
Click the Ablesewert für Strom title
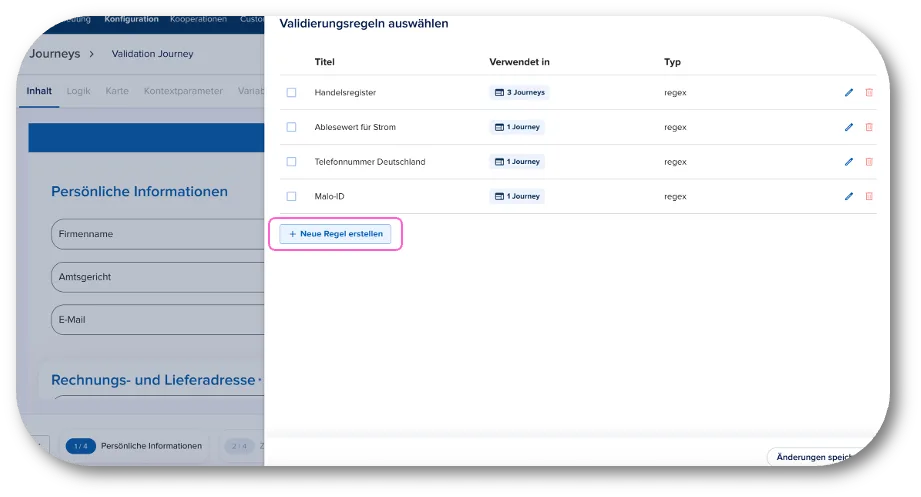355,127
